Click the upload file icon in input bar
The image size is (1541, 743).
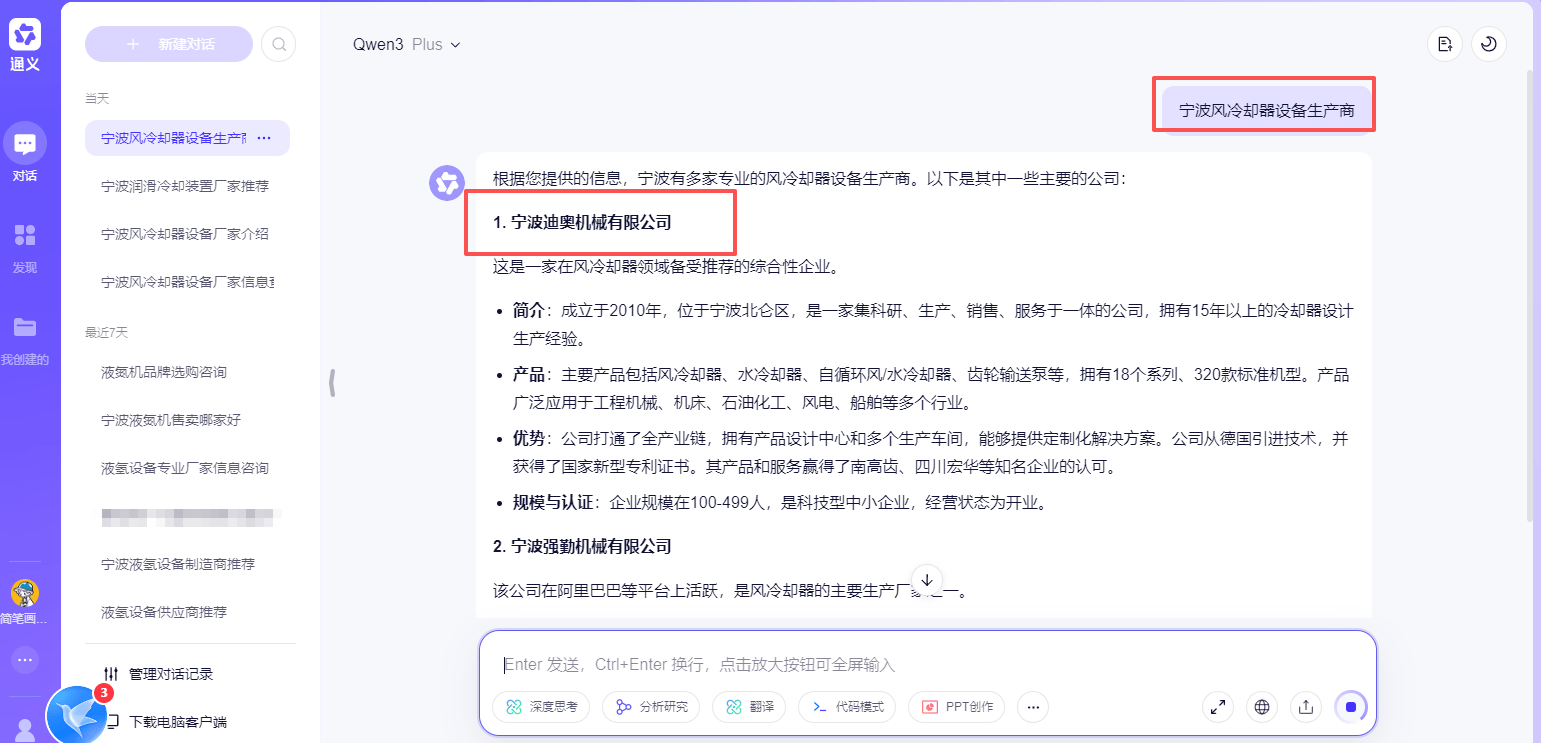[1305, 707]
